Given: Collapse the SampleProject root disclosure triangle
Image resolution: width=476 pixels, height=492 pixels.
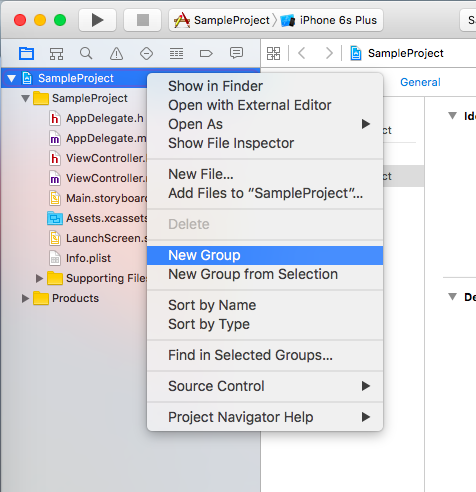Looking at the screenshot, I should (x=12, y=78).
